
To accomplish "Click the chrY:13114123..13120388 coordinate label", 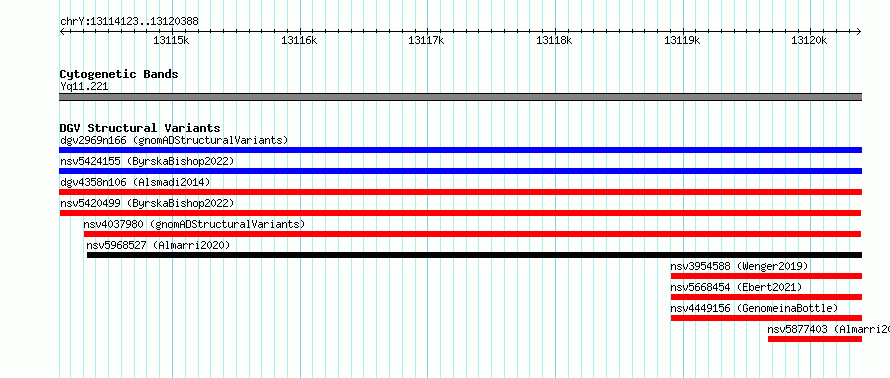I will click(x=129, y=22).
